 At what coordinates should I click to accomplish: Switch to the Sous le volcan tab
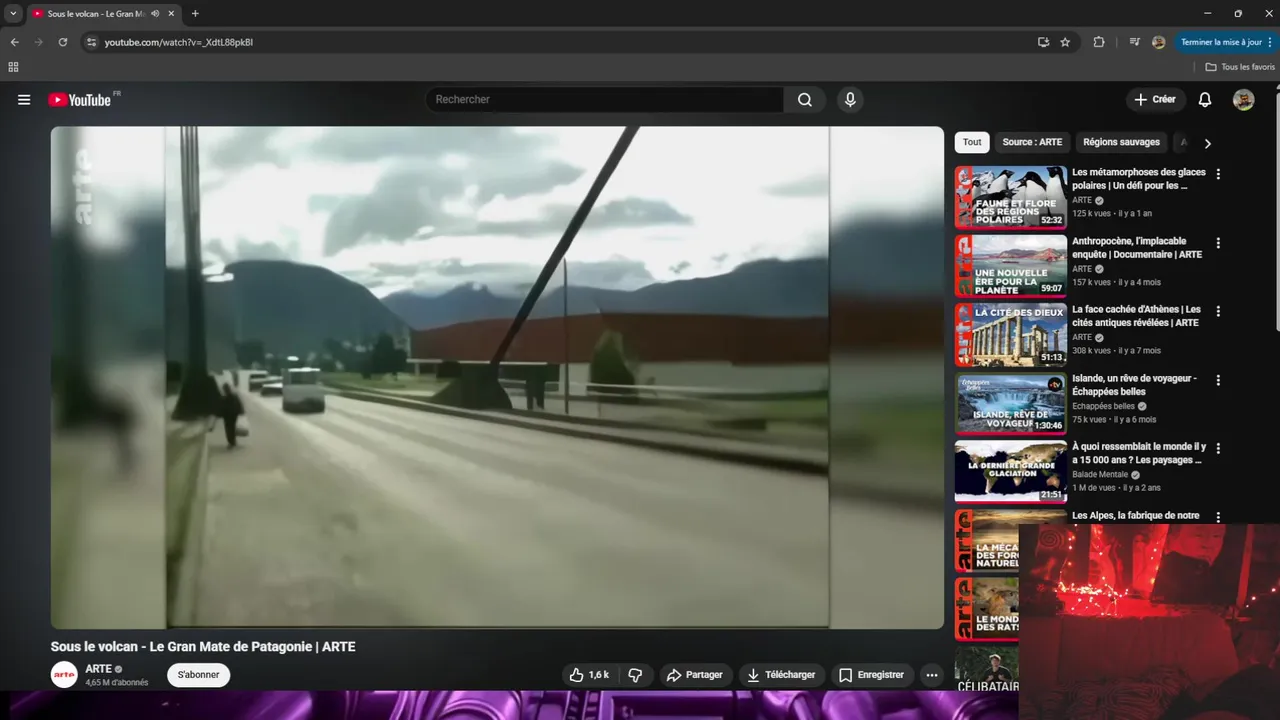pyautogui.click(x=95, y=14)
